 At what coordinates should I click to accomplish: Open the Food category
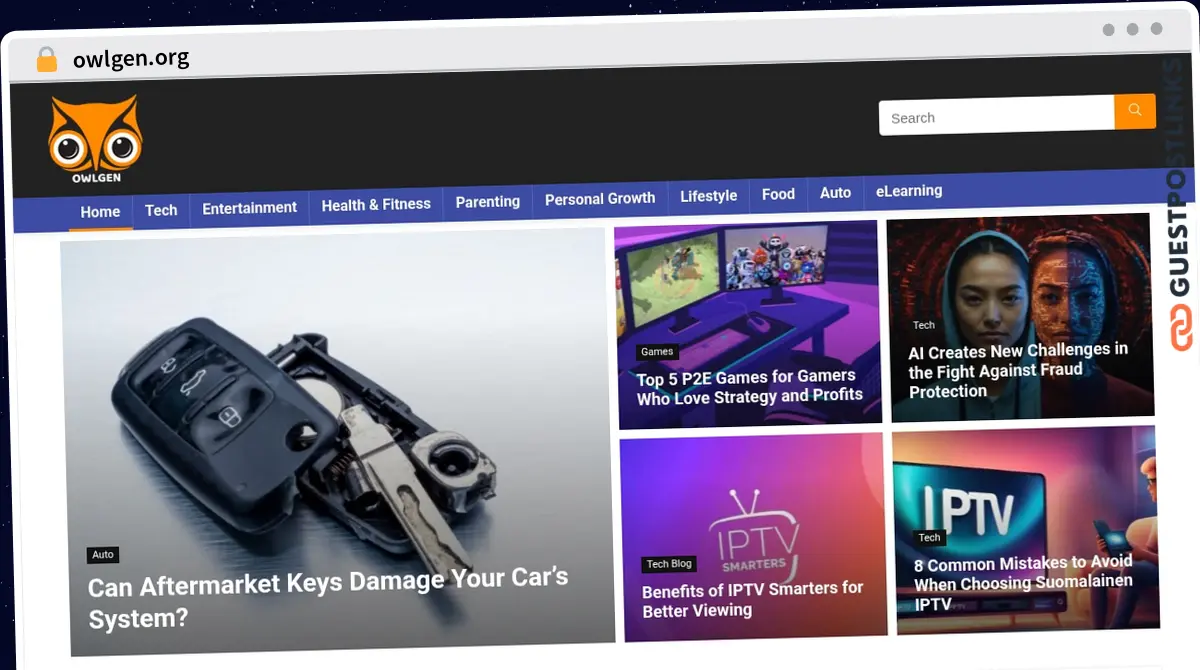pos(778,194)
